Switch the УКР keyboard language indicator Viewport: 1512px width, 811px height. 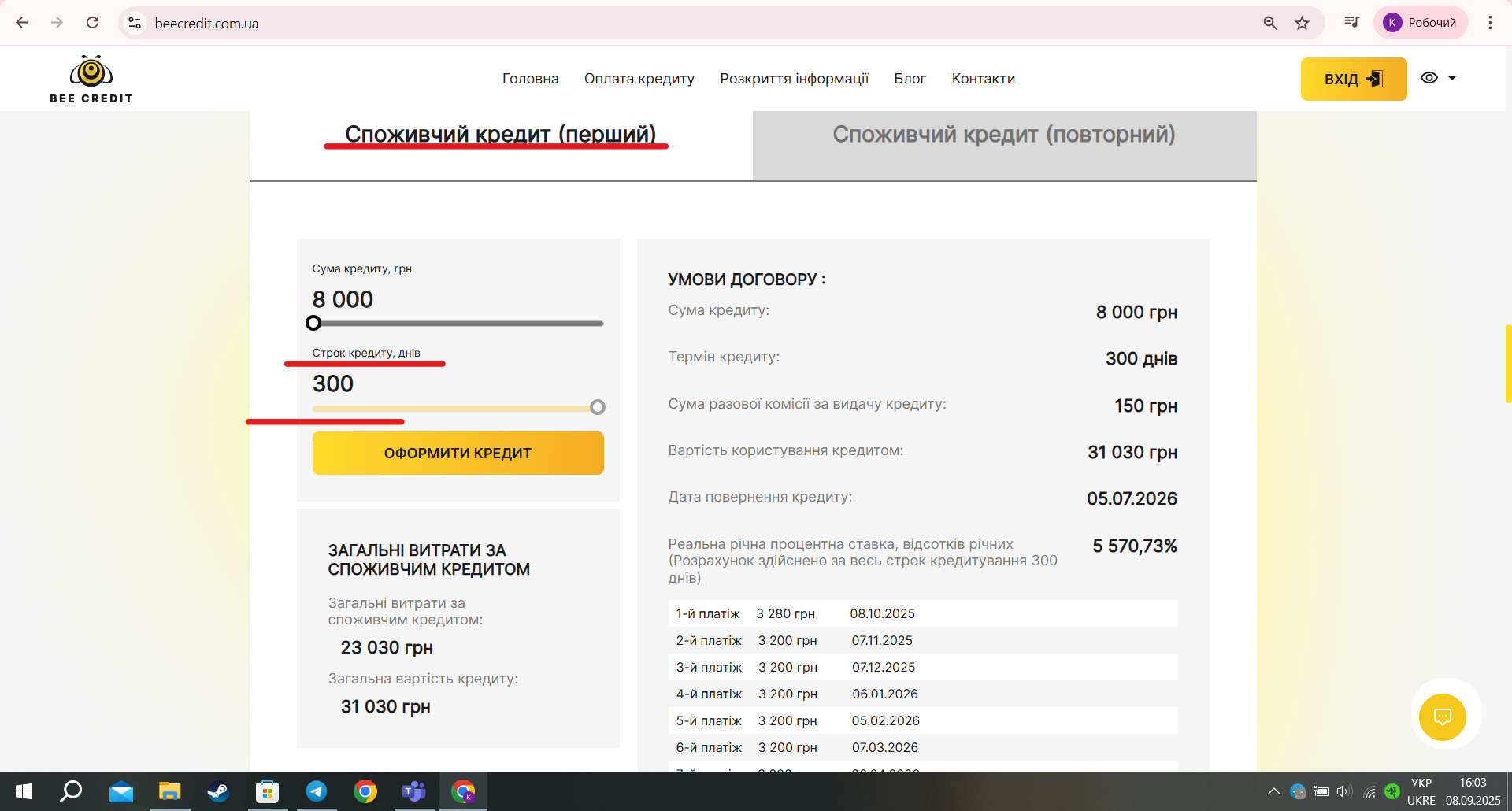point(1421,791)
